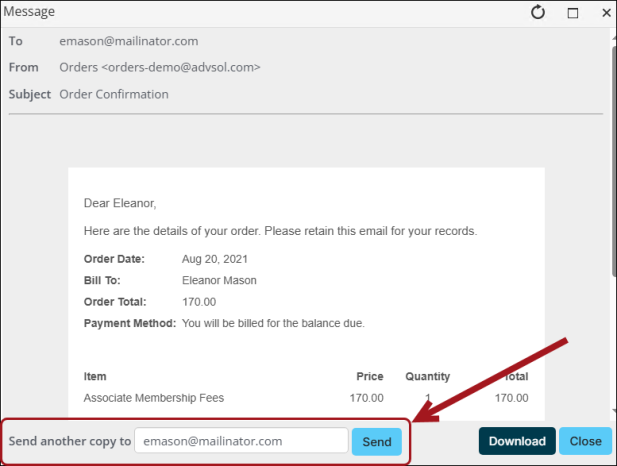
Task: Click the refresh icon in the Message title bar
Action: coord(538,13)
